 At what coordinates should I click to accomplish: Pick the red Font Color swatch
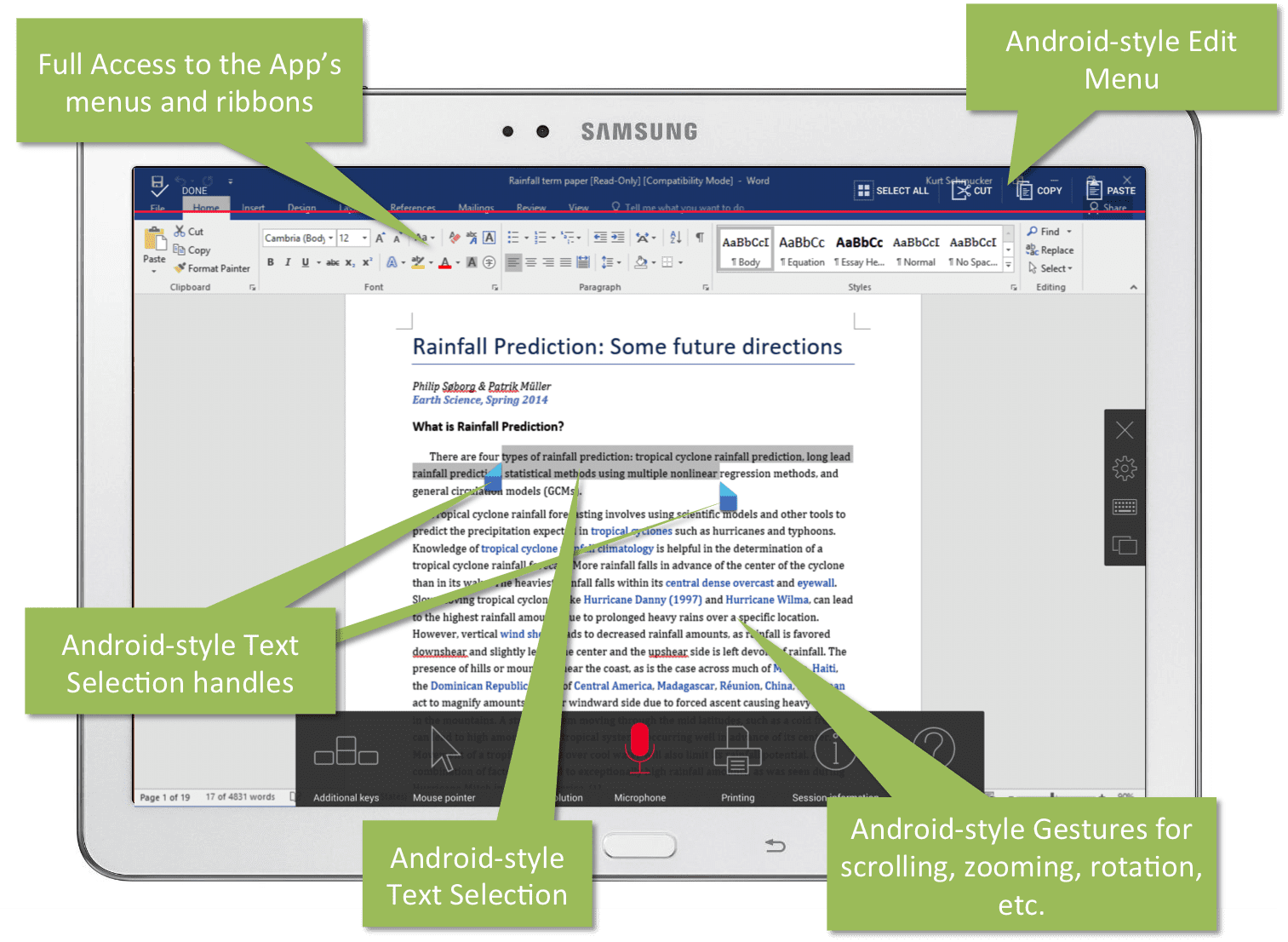point(444,263)
